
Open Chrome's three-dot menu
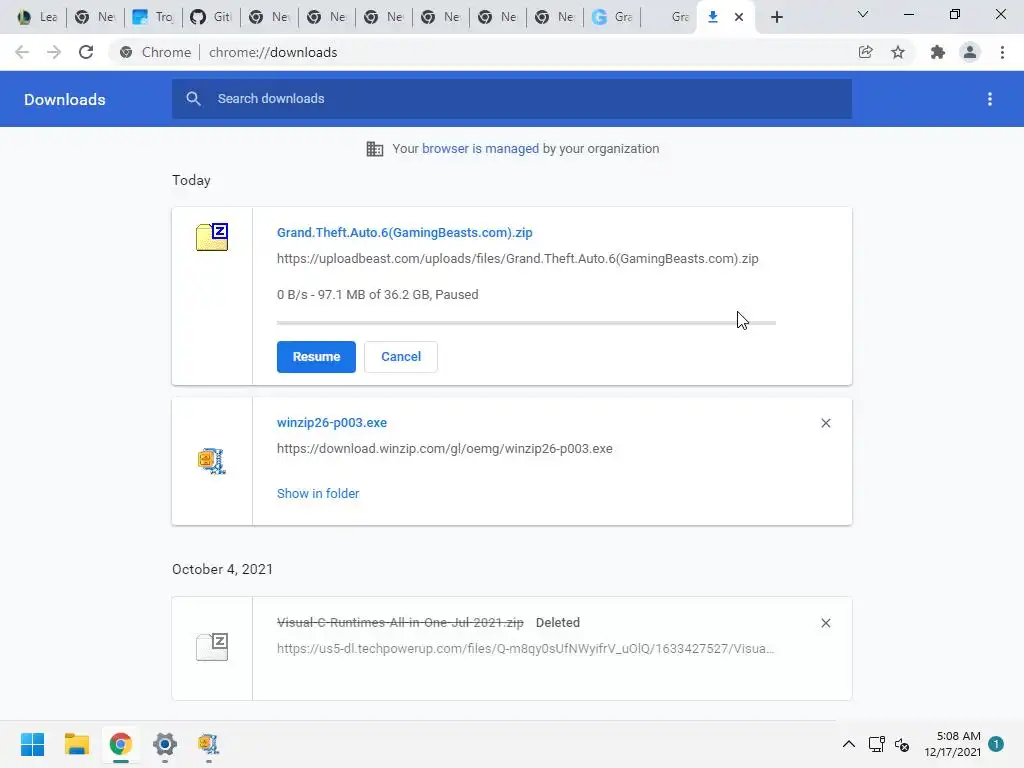point(1002,52)
